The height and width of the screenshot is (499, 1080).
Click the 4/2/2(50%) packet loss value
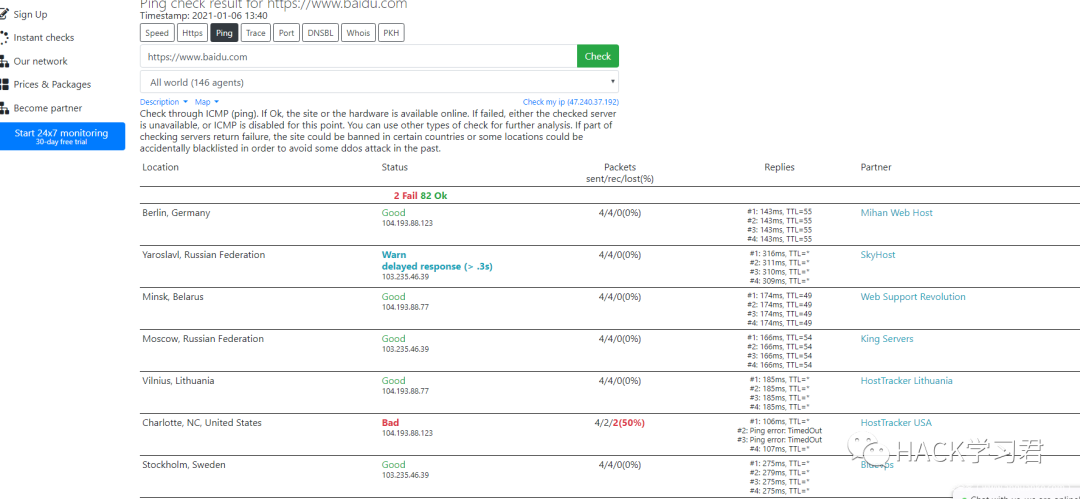click(x=620, y=423)
